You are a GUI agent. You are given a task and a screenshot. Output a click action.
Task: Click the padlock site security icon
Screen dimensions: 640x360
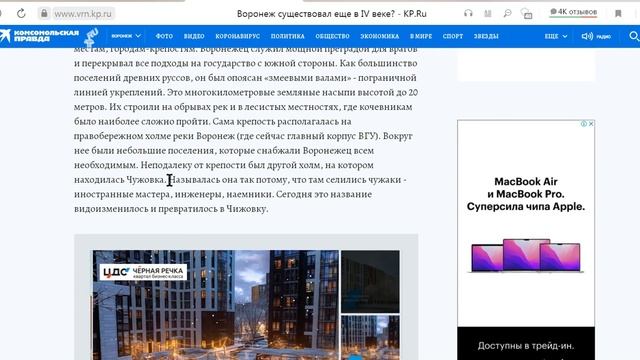point(44,13)
